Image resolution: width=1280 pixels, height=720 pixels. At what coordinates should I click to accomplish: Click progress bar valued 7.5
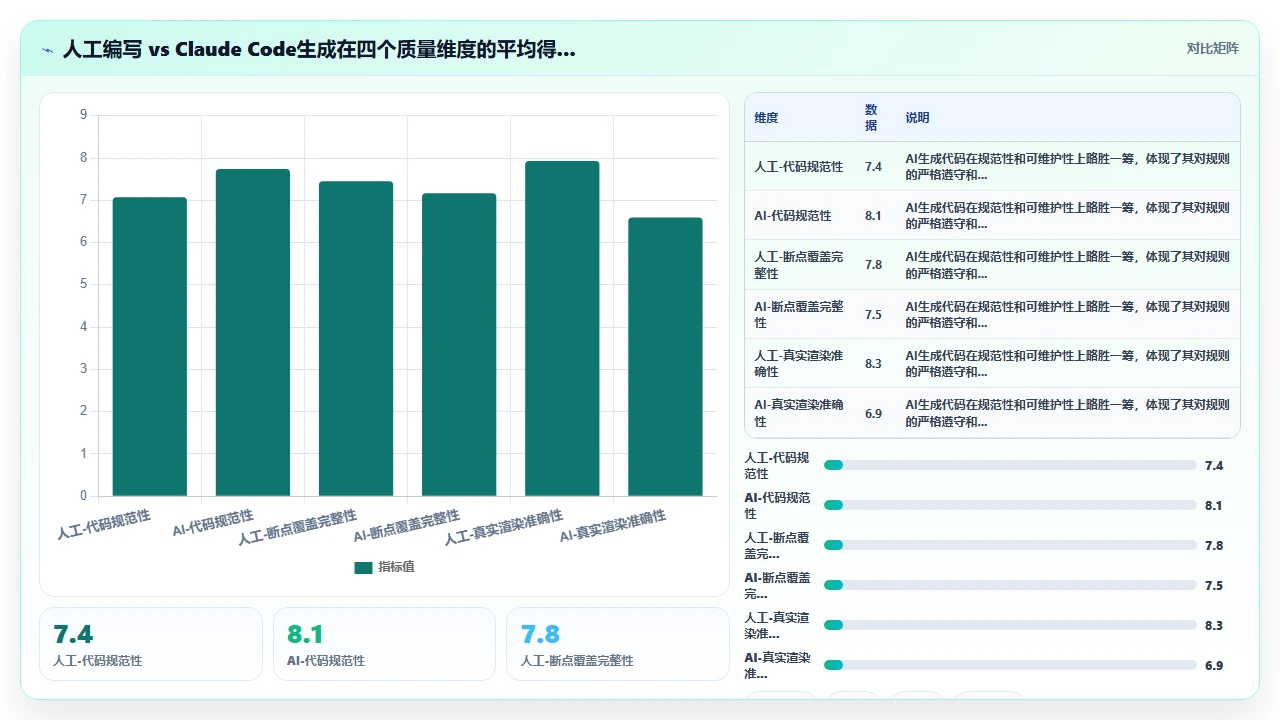coord(1010,585)
